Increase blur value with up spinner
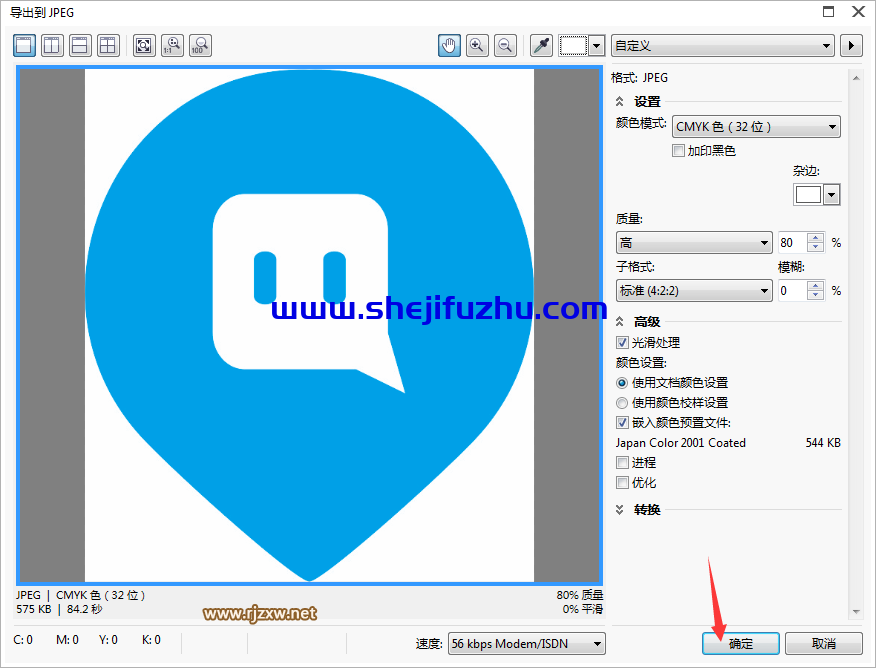Image resolution: width=876 pixels, height=668 pixels. click(816, 286)
